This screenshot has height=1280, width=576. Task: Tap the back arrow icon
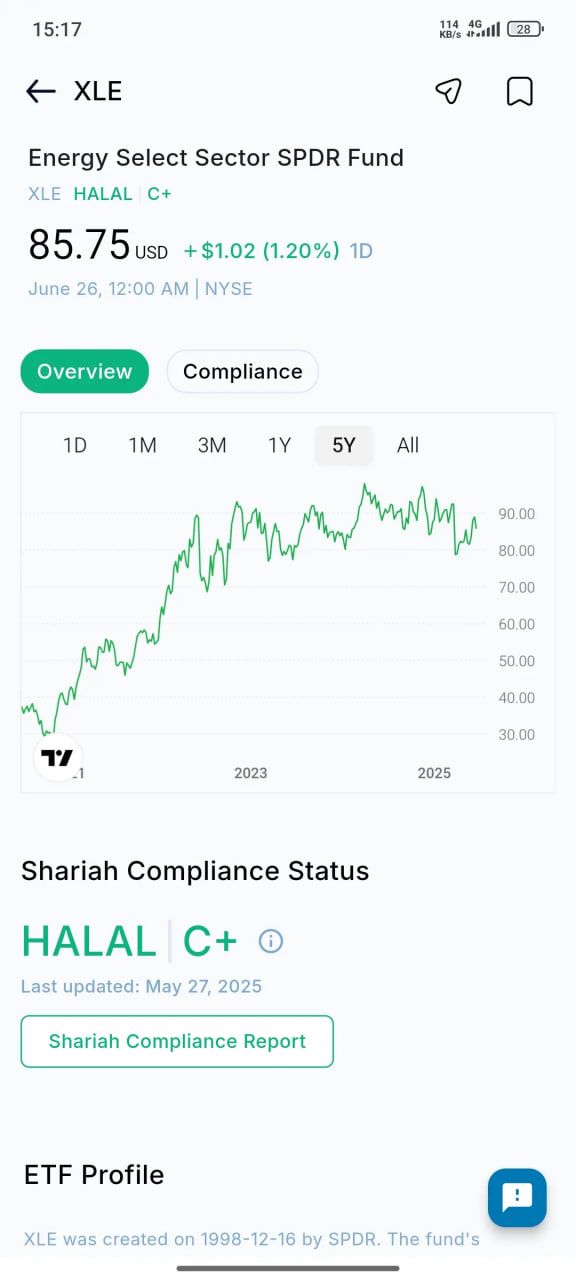[x=40, y=92]
